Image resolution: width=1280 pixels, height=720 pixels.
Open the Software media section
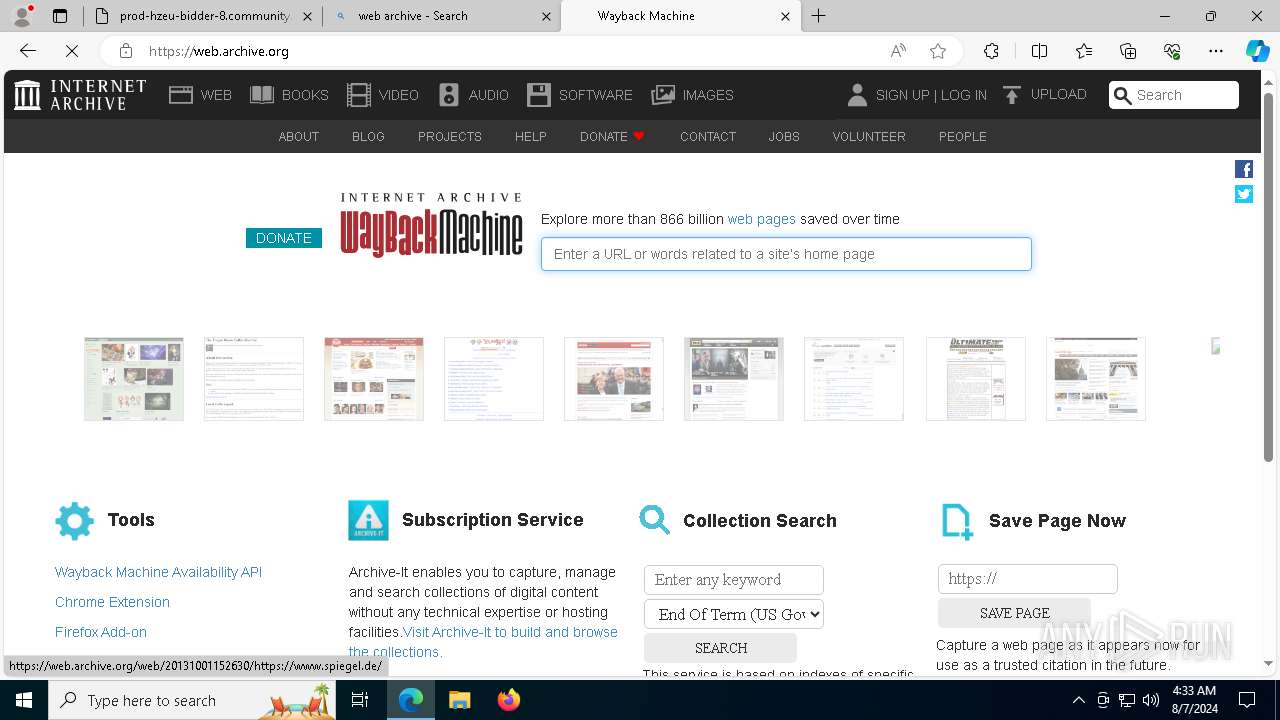(580, 95)
